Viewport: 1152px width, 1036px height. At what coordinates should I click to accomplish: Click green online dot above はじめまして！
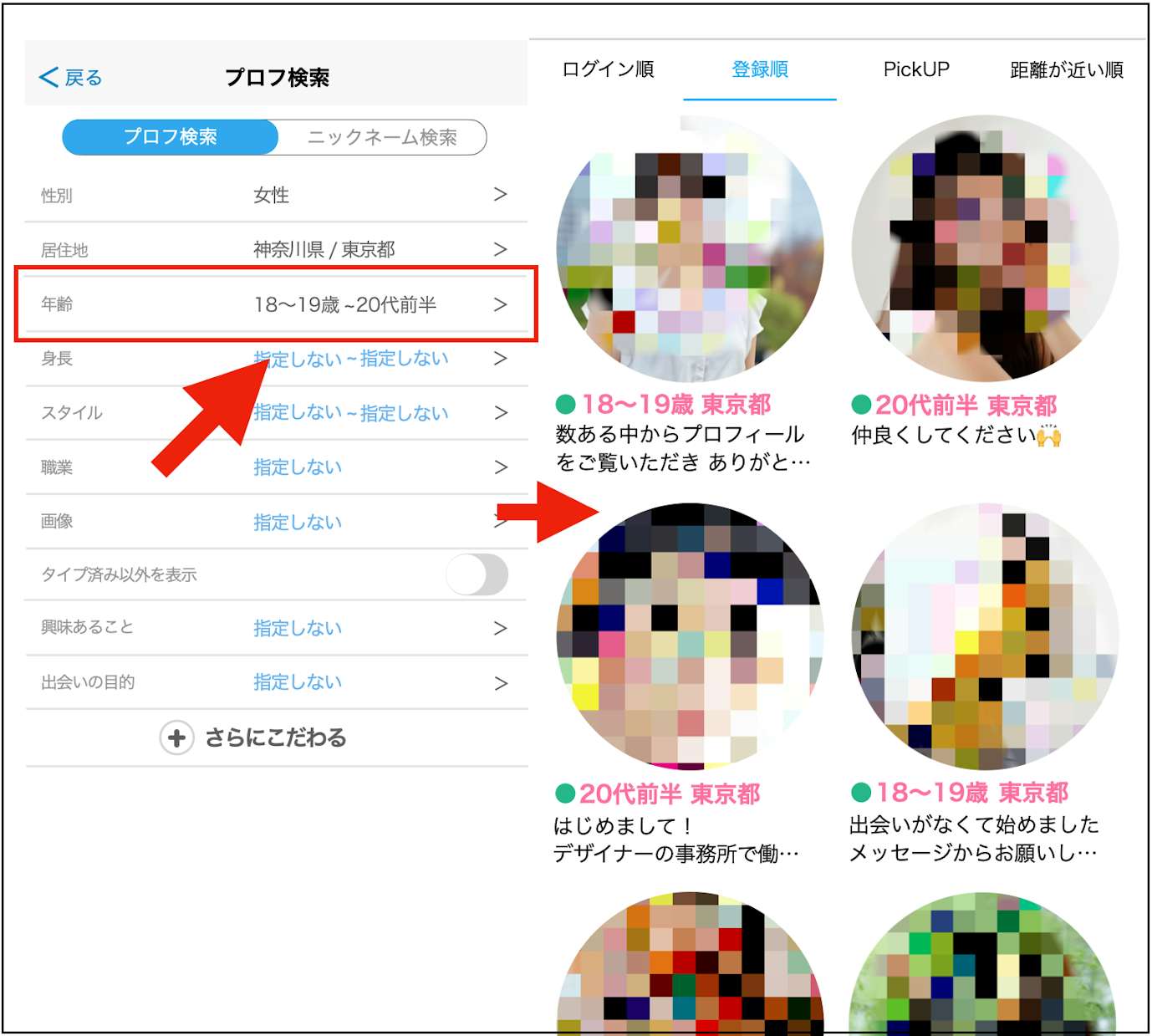click(565, 793)
